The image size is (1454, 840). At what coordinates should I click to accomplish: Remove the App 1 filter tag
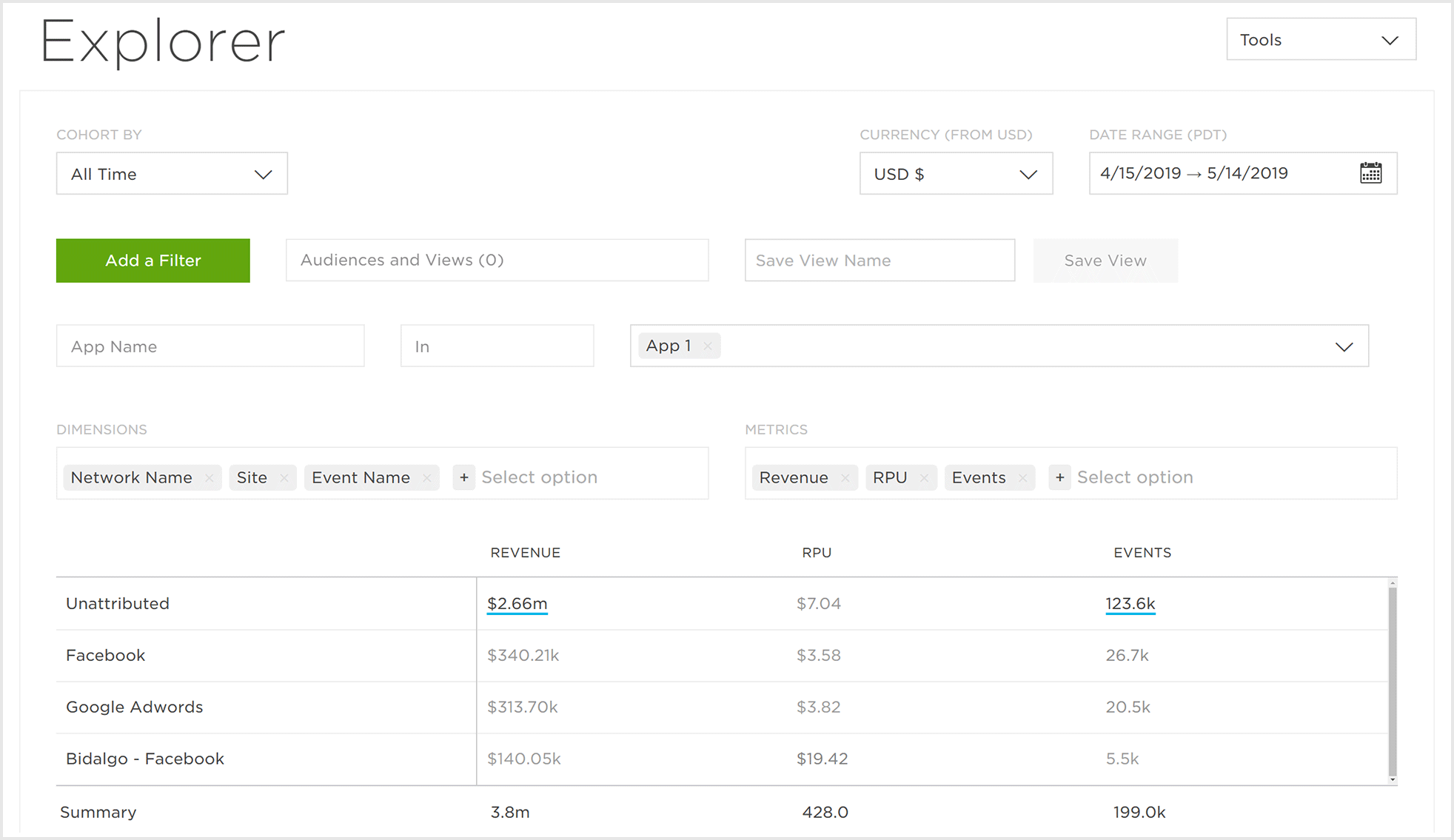tap(708, 346)
